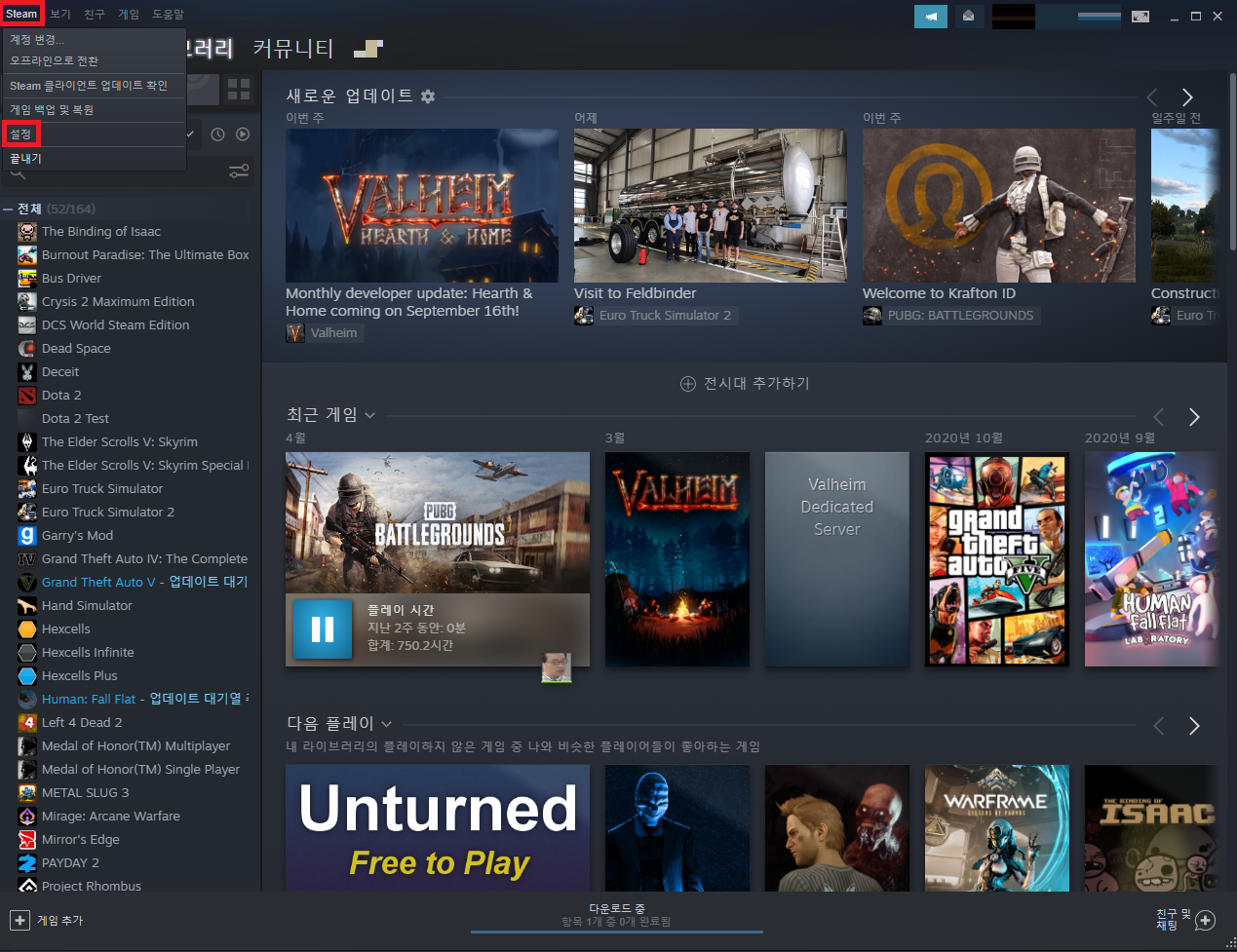Switch to the 커뮤니티 tab
Image resolution: width=1237 pixels, height=952 pixels.
[293, 49]
